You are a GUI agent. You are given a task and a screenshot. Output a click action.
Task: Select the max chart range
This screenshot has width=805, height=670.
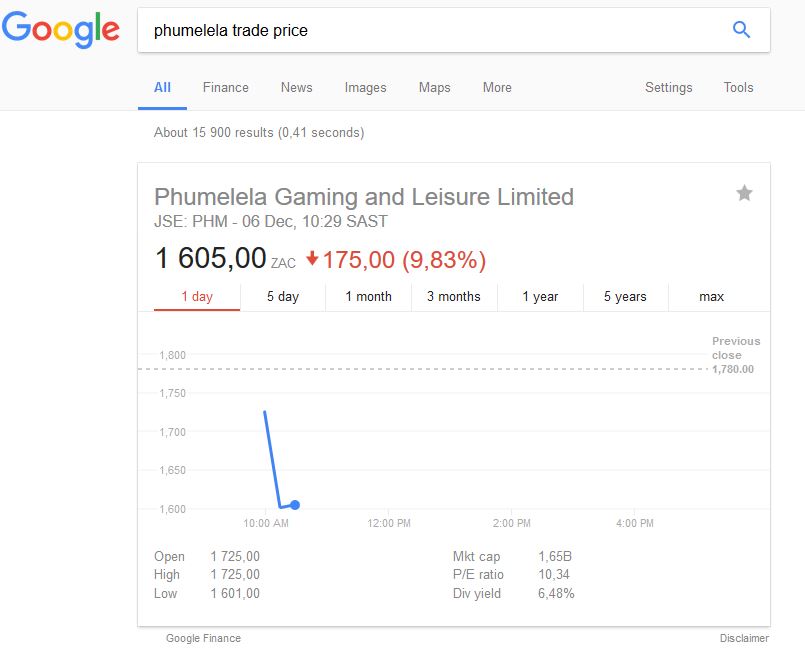click(712, 297)
